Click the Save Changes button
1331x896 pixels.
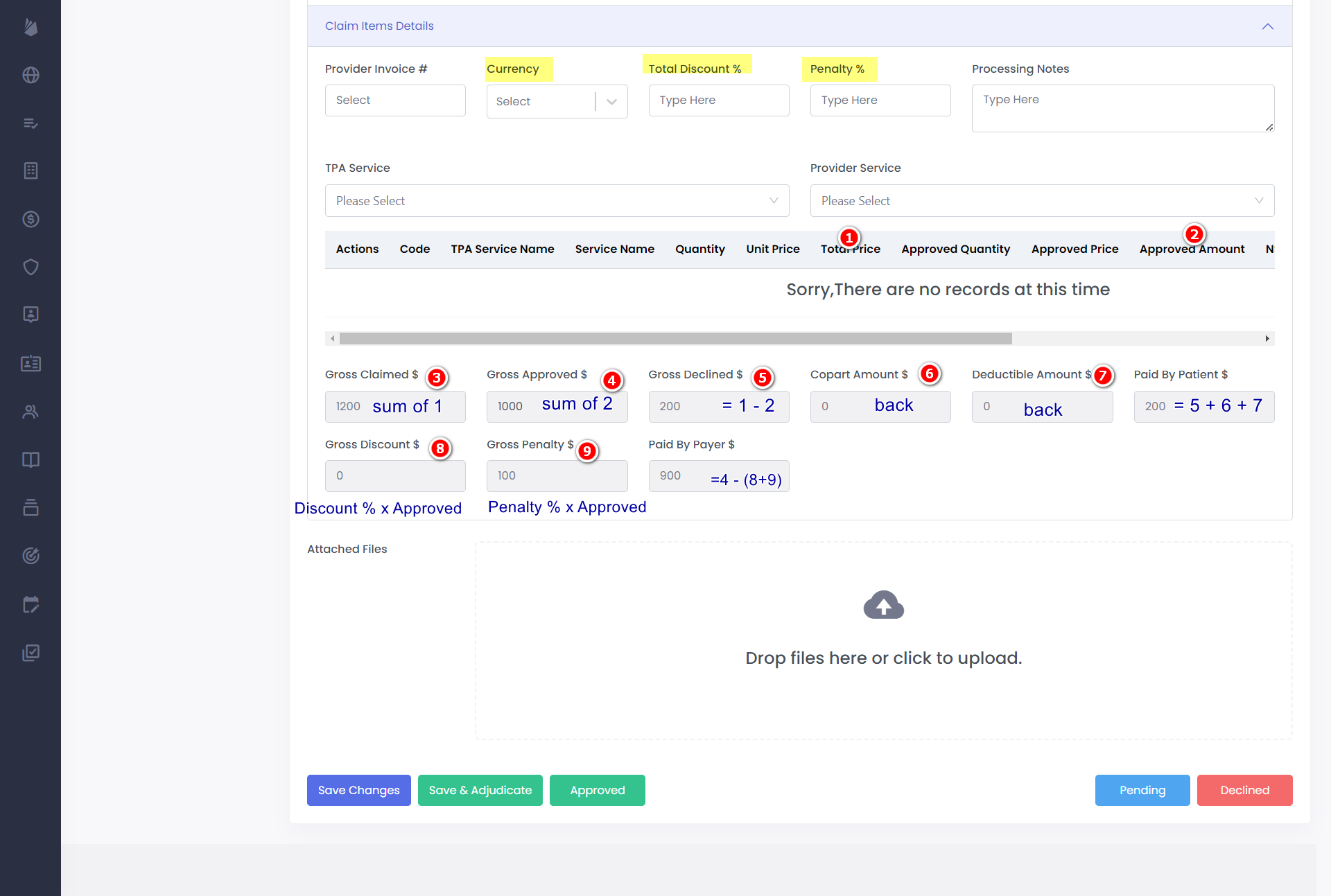point(358,790)
